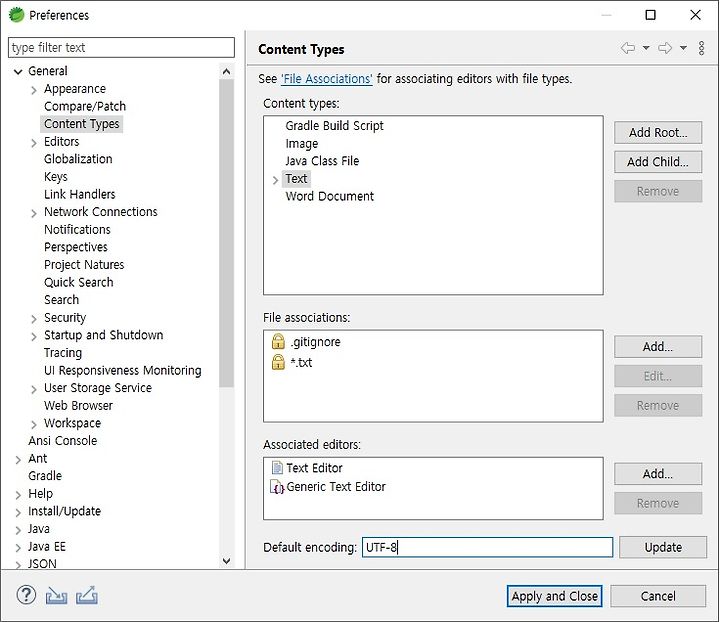The image size is (720, 622).
Task: Select Ansi Console in the tree
Action: (x=62, y=440)
